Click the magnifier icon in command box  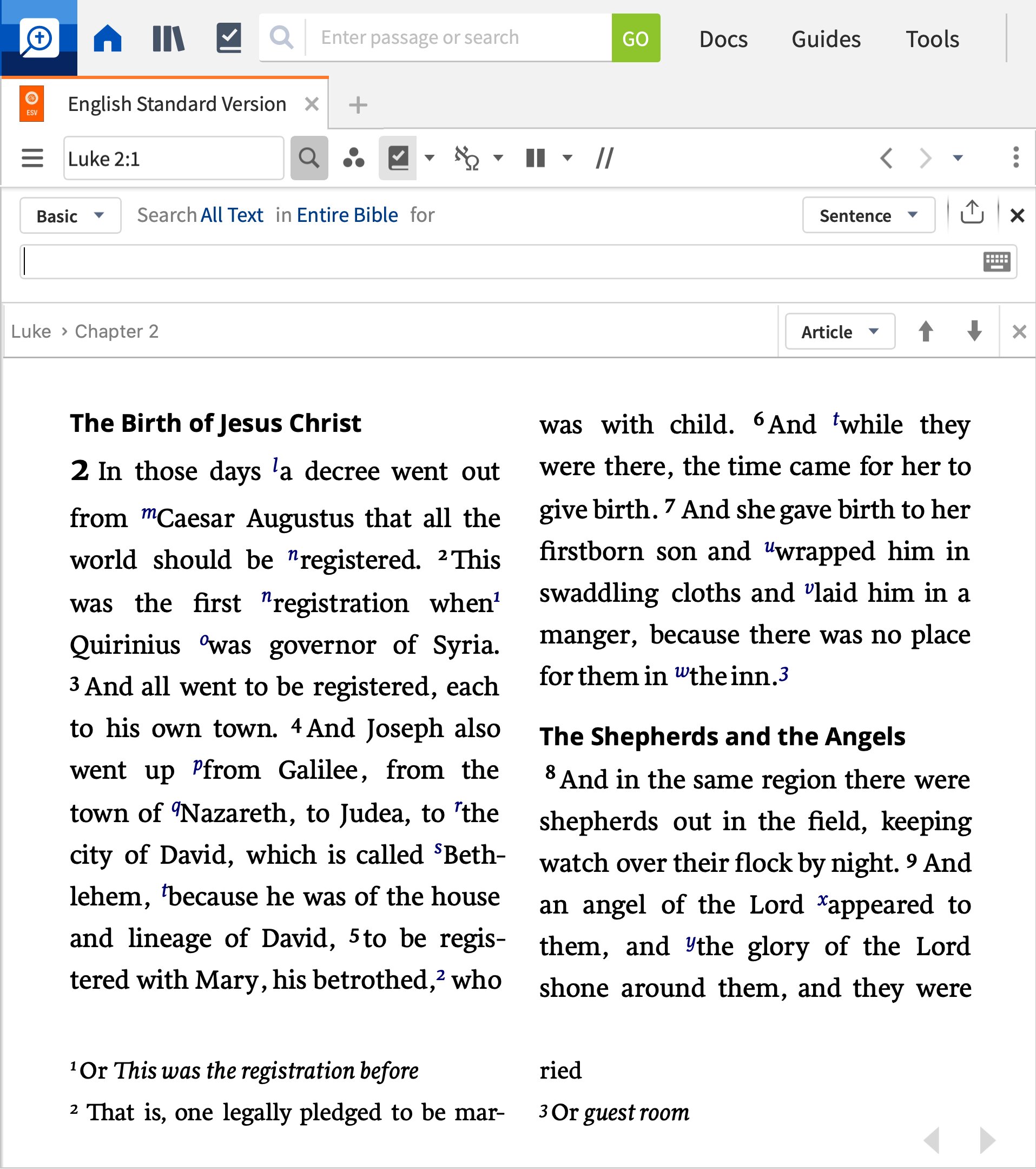click(x=281, y=38)
